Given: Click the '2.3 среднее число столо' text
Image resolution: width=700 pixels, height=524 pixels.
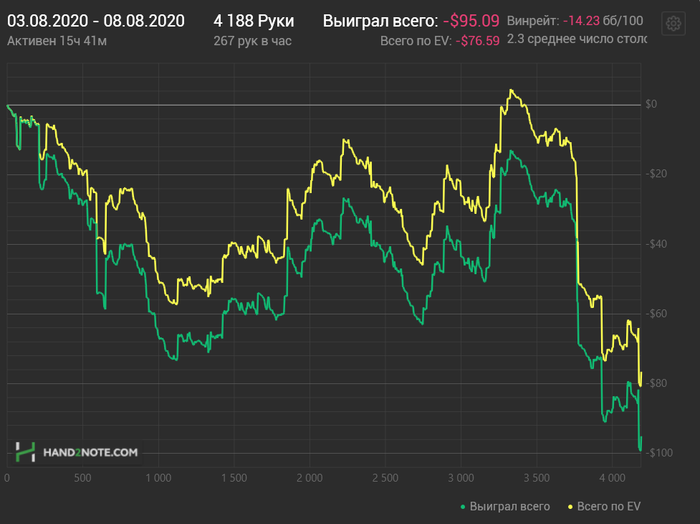Looking at the screenshot, I should 577,39.
